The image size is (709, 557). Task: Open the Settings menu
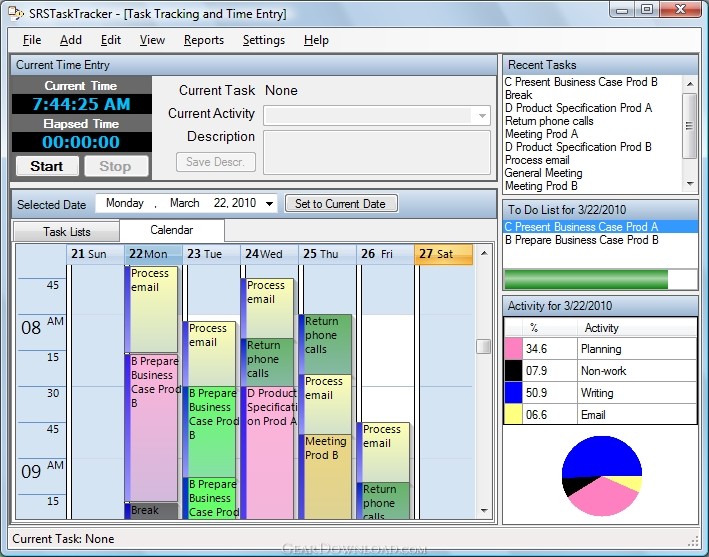(x=264, y=40)
